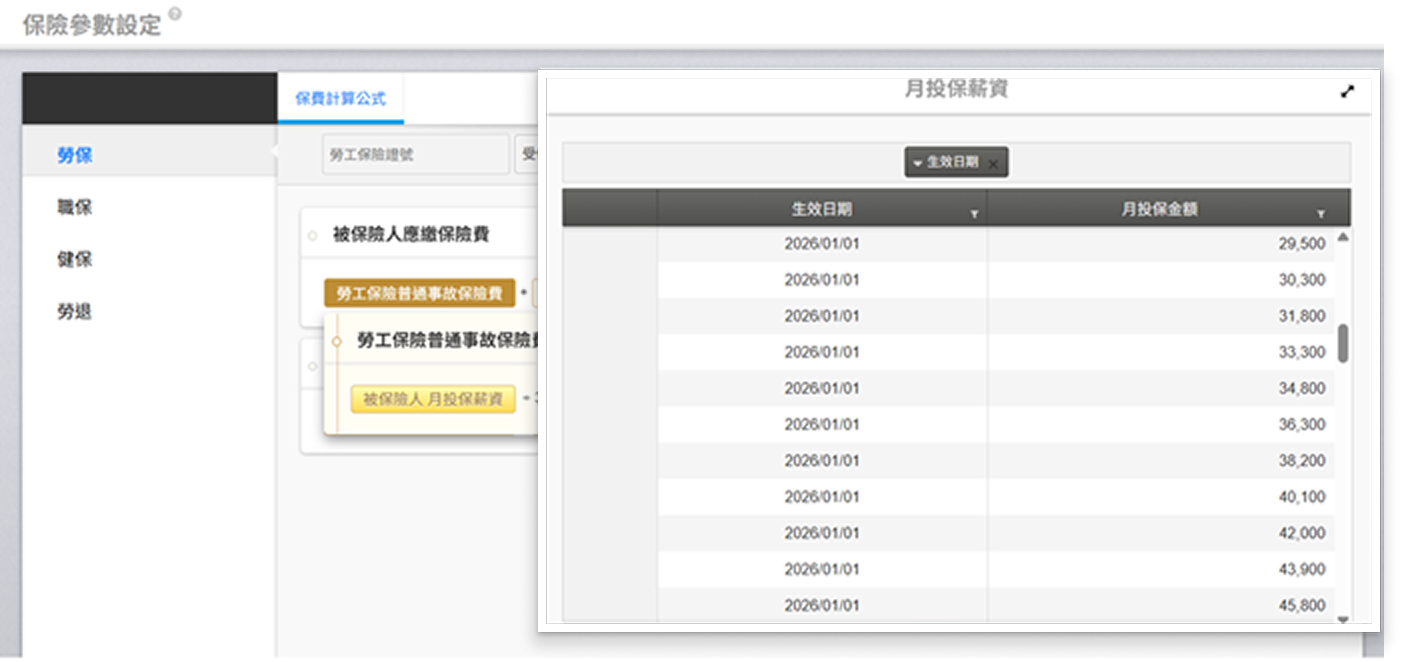
Task: Open filter for 生效日期 column
Action: point(974,214)
